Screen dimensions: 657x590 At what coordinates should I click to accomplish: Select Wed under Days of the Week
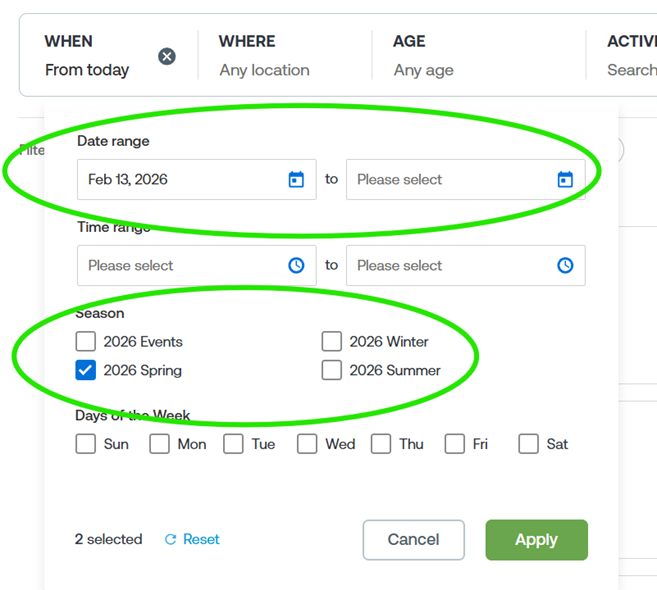(x=307, y=444)
